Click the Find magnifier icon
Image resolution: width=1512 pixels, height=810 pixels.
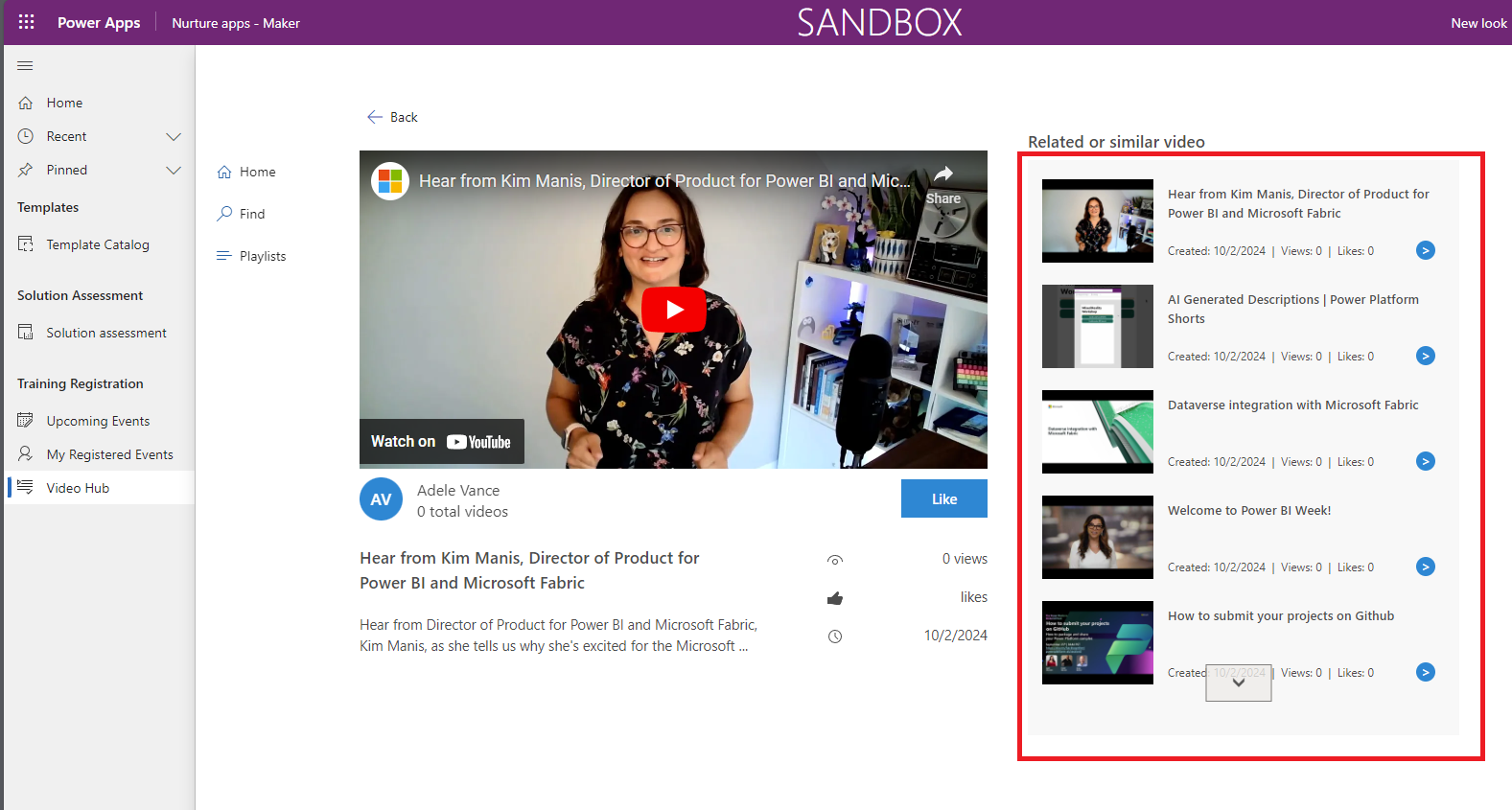224,214
